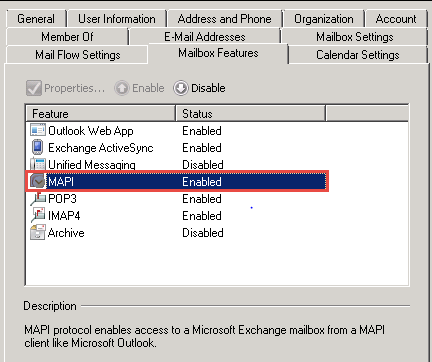This screenshot has height=362, width=432.
Task: Sort list by Status column header
Action: tap(250, 114)
